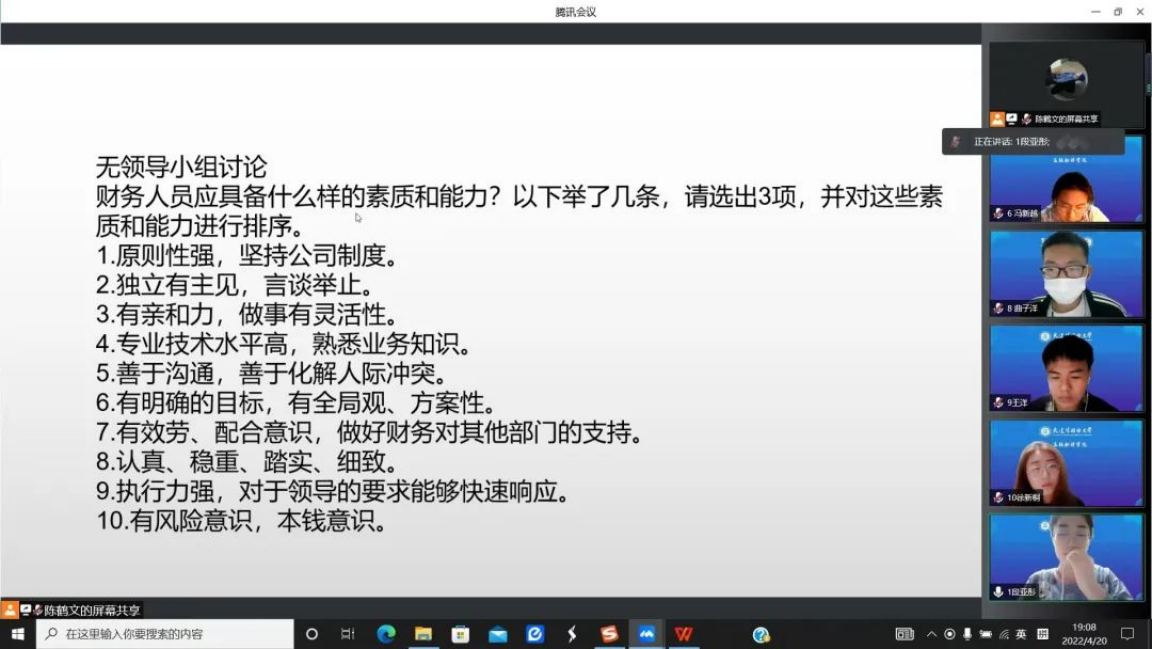Click the taskbar search input field

tap(160, 633)
